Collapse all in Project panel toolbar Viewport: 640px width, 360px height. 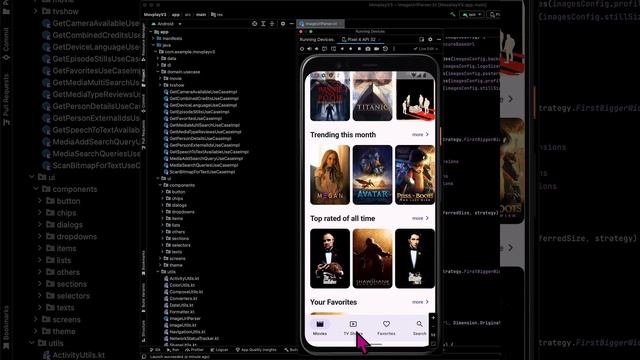(272, 24)
